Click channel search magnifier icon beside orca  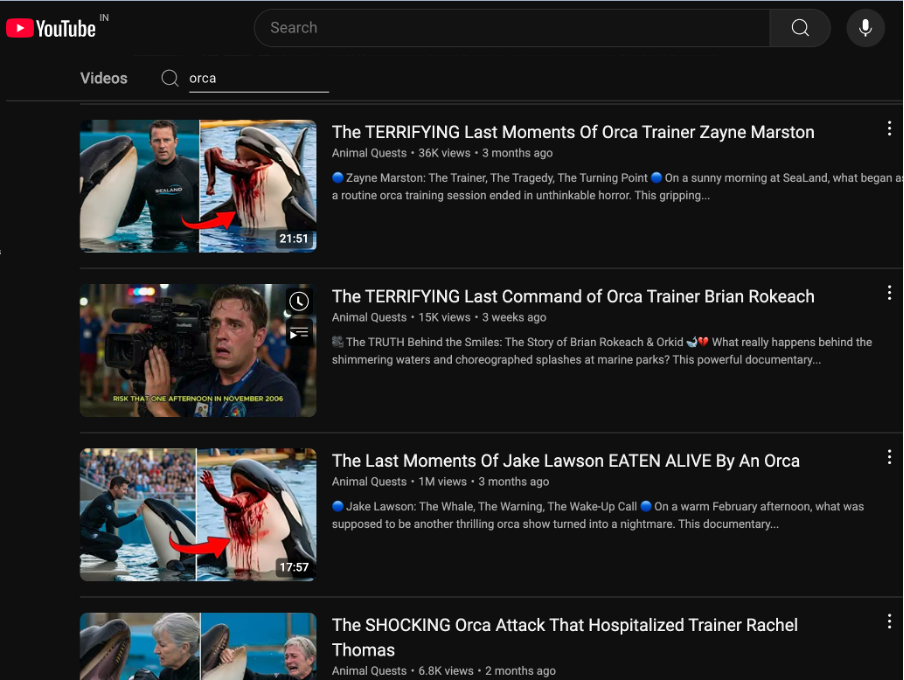pos(170,78)
